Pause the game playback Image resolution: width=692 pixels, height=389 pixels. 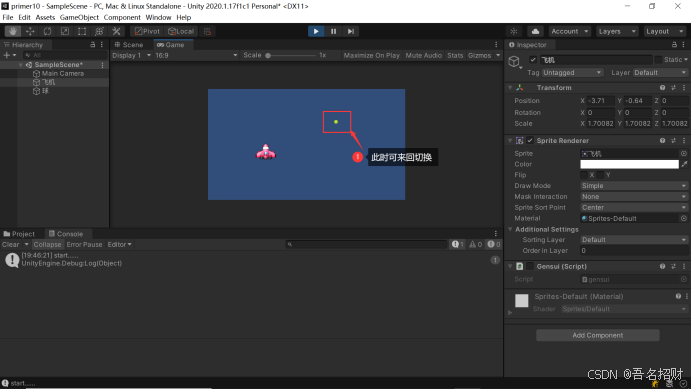[x=333, y=31]
